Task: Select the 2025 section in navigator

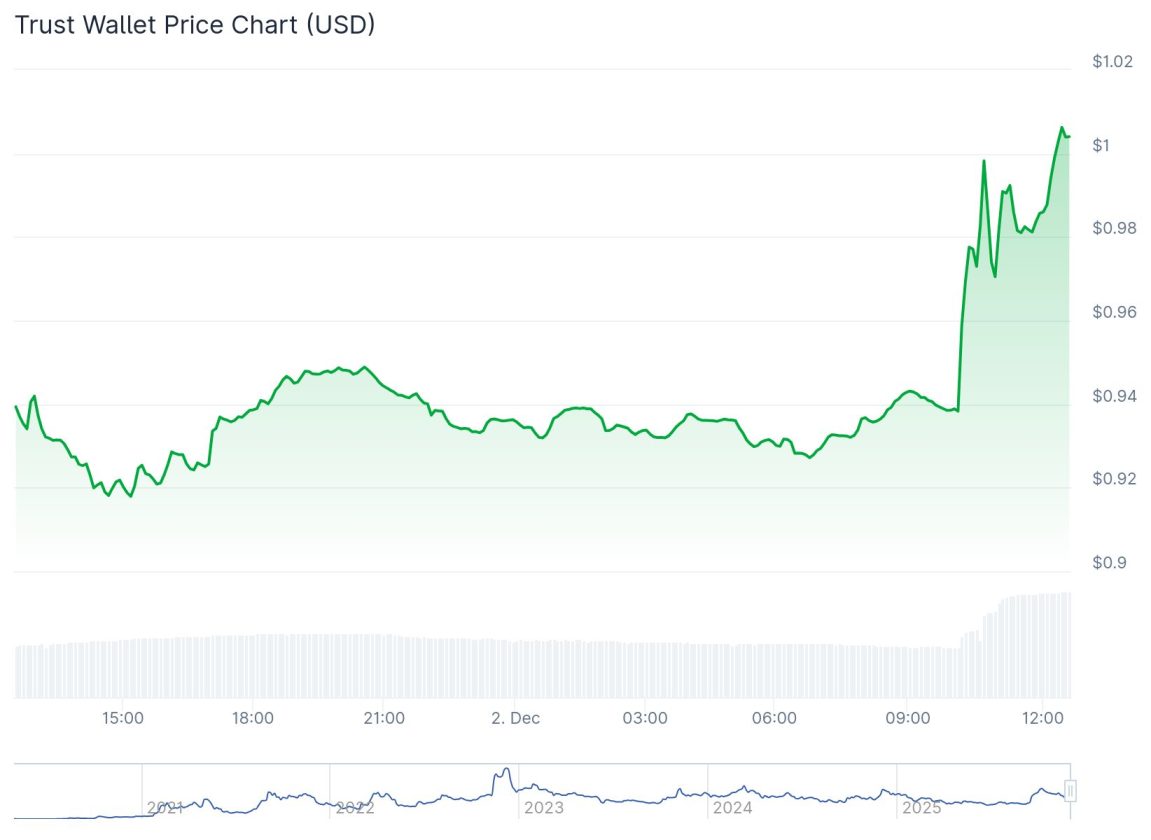Action: [921, 807]
